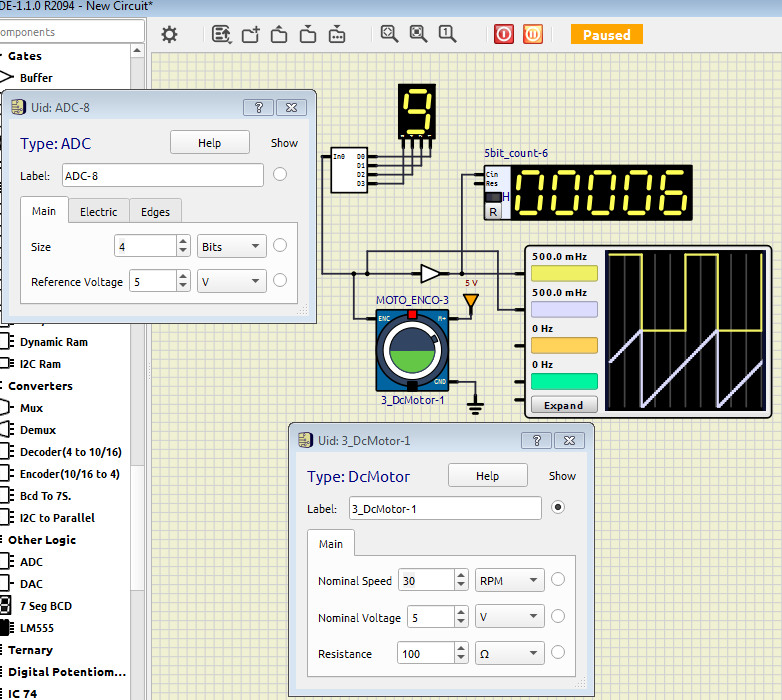Click the yellow channel color swatch
The image size is (782, 700).
(564, 273)
